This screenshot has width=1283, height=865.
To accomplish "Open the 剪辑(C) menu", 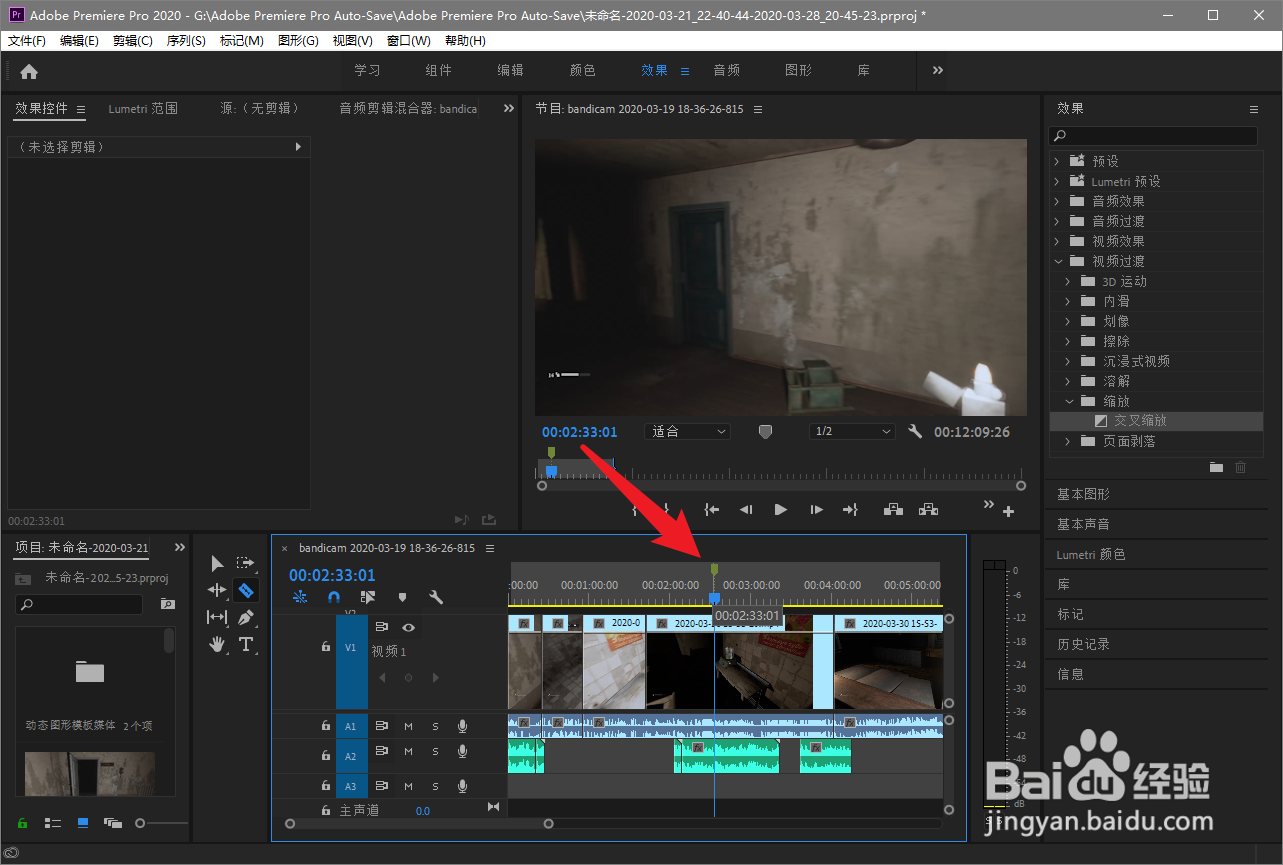I will point(133,41).
